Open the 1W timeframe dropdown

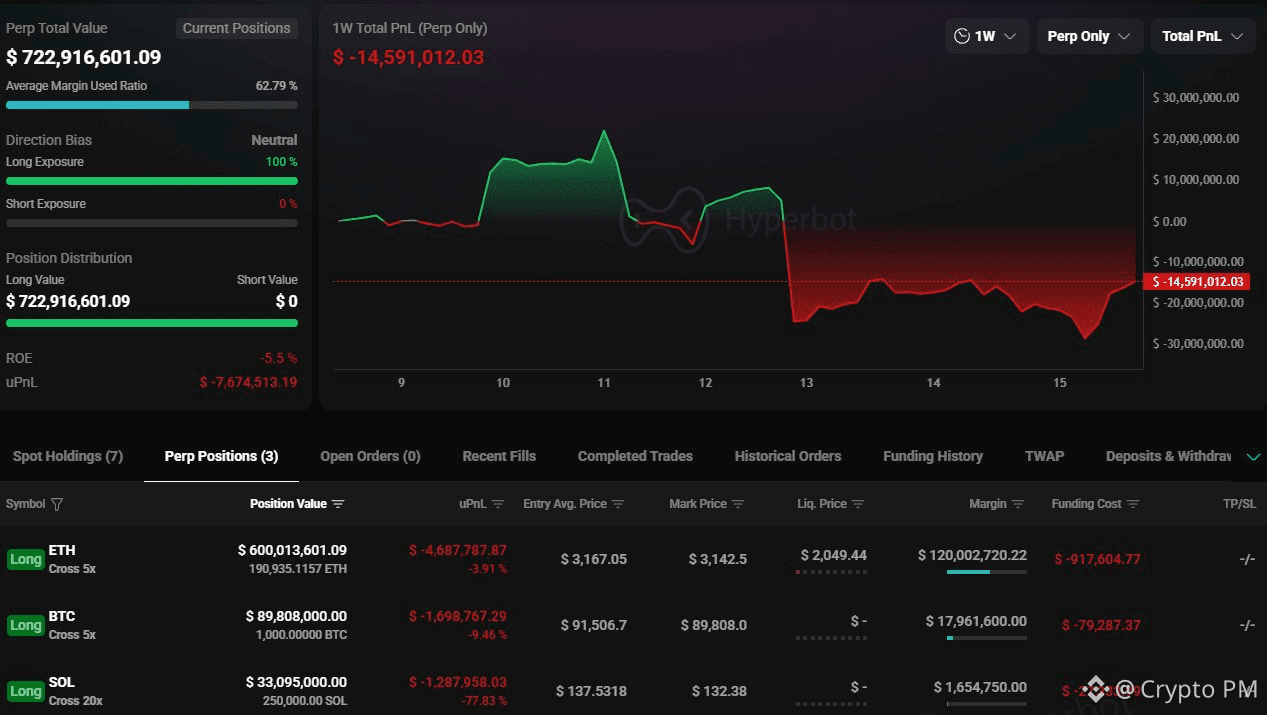tap(988, 36)
